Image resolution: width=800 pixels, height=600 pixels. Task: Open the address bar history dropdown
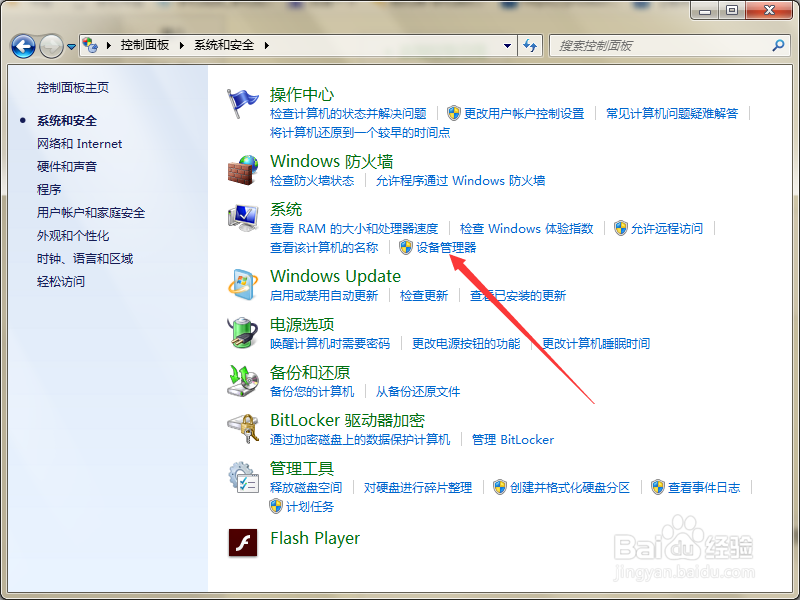point(507,46)
